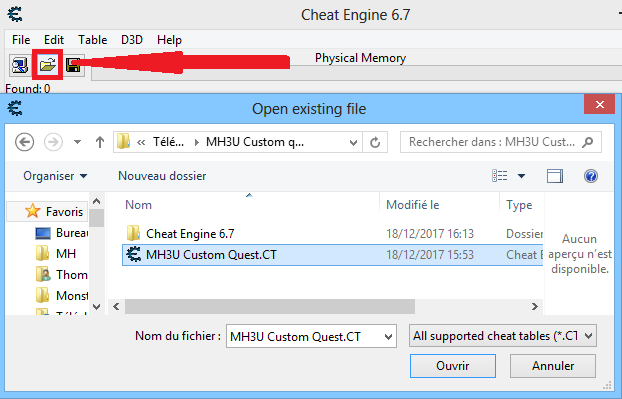Click the horizontal scrollbar left arrow
This screenshot has width=622, height=399.
pyautogui.click(x=116, y=307)
